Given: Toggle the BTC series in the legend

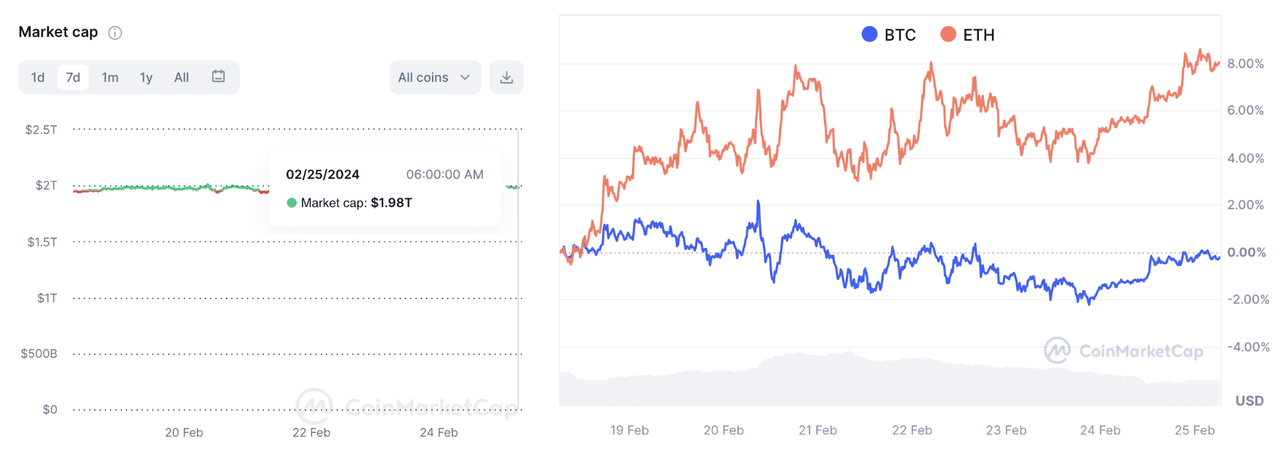Looking at the screenshot, I should 888,35.
